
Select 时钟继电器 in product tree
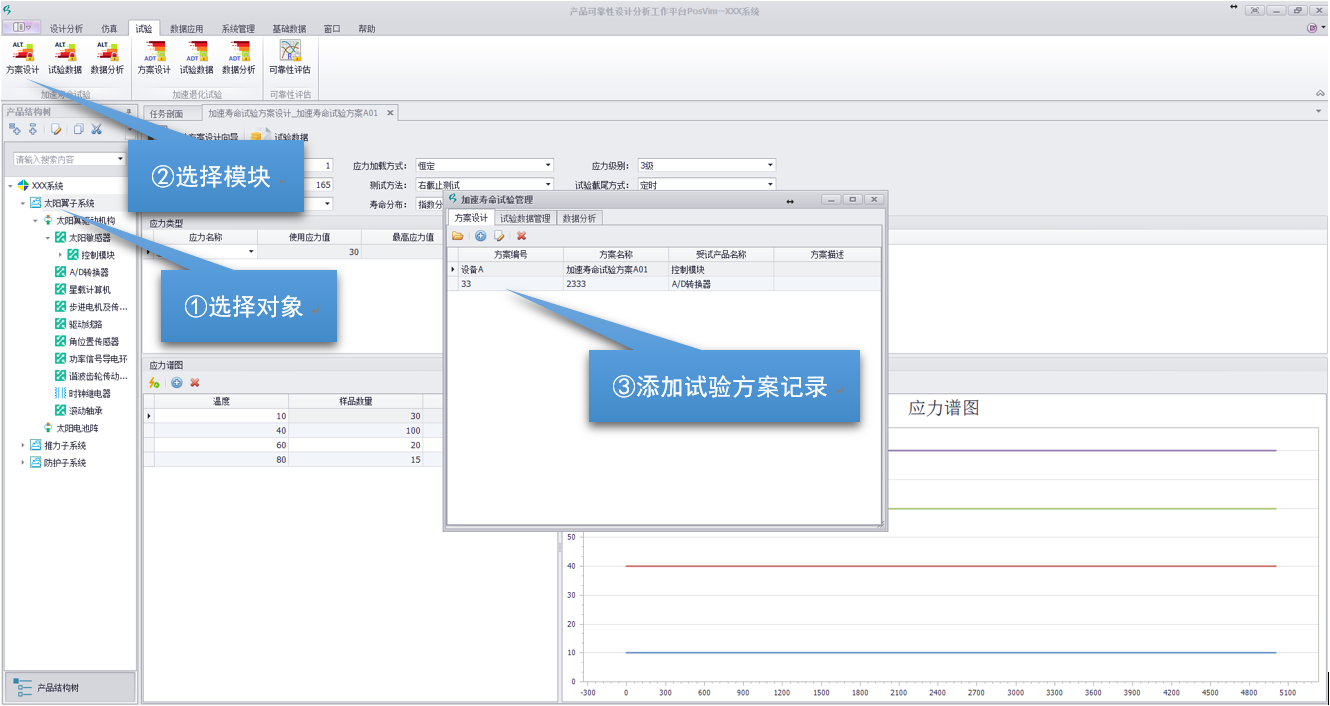[x=82, y=393]
